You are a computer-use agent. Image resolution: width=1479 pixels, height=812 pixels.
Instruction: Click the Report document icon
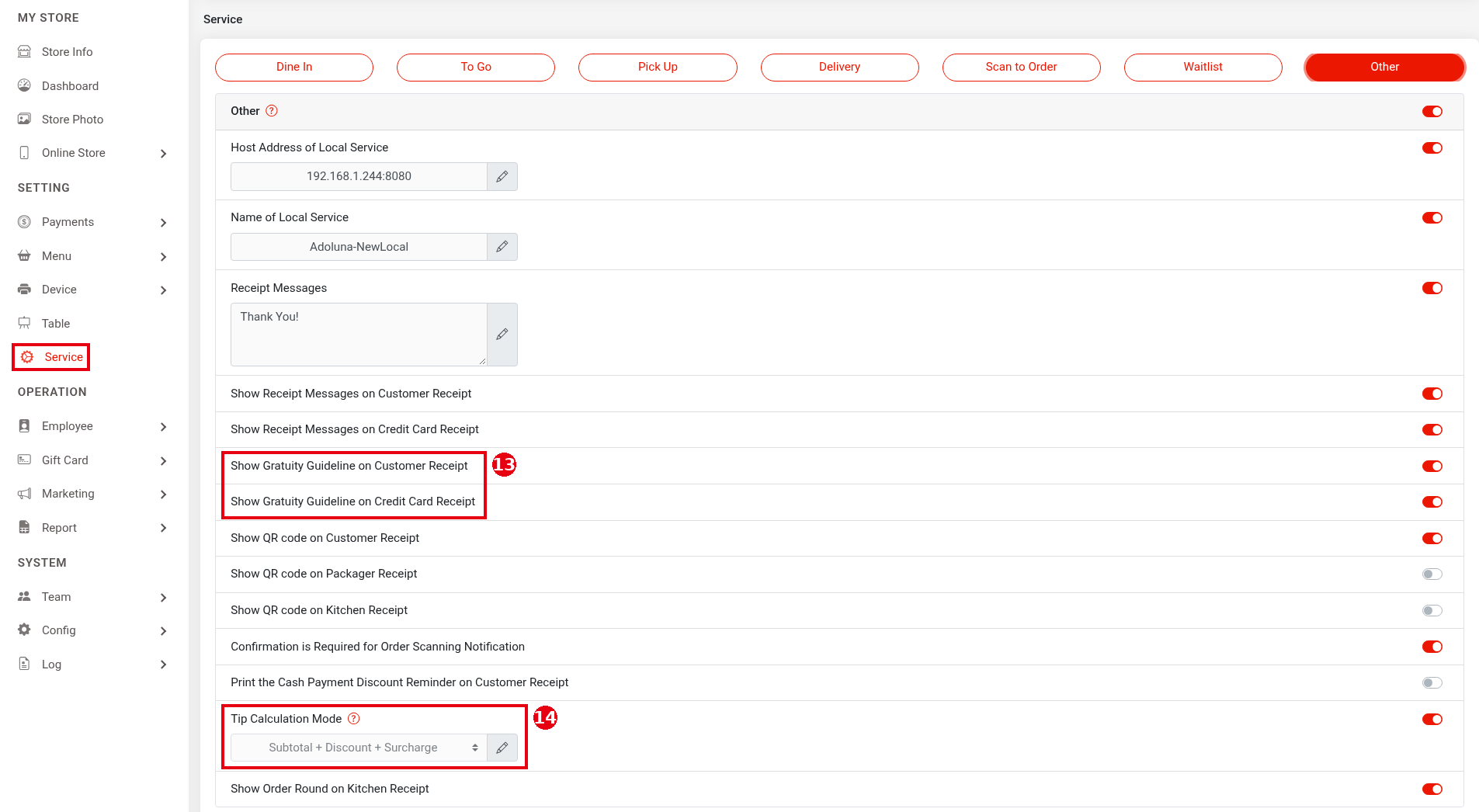(25, 527)
